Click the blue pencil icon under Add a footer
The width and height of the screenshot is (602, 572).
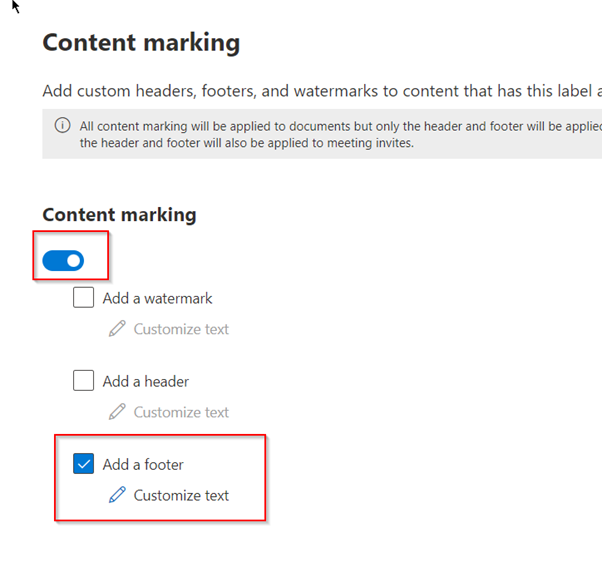(x=118, y=495)
